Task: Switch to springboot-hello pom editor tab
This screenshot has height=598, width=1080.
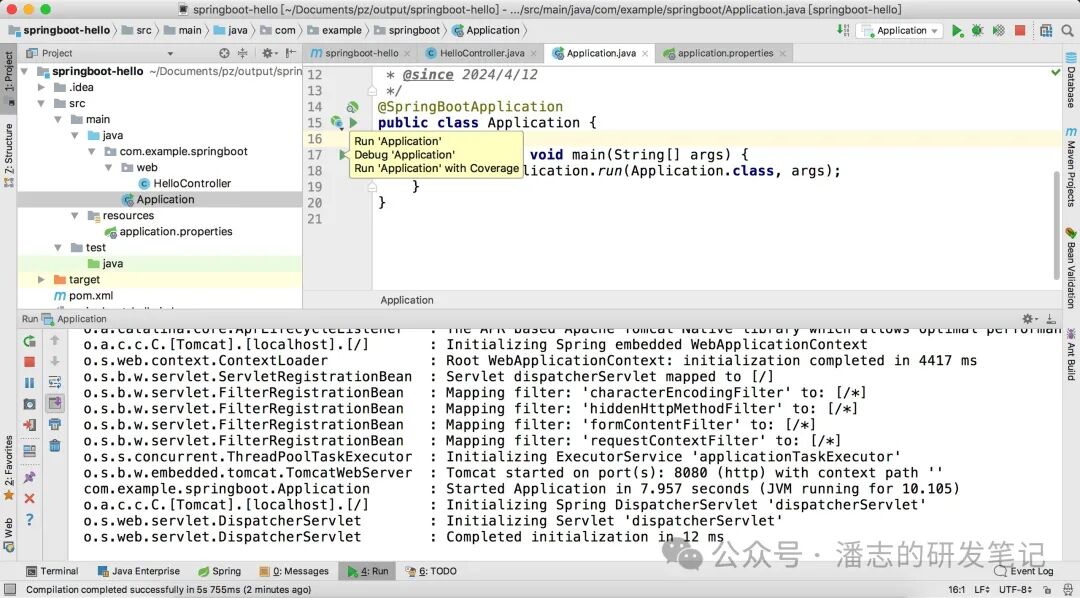Action: pyautogui.click(x=361, y=53)
